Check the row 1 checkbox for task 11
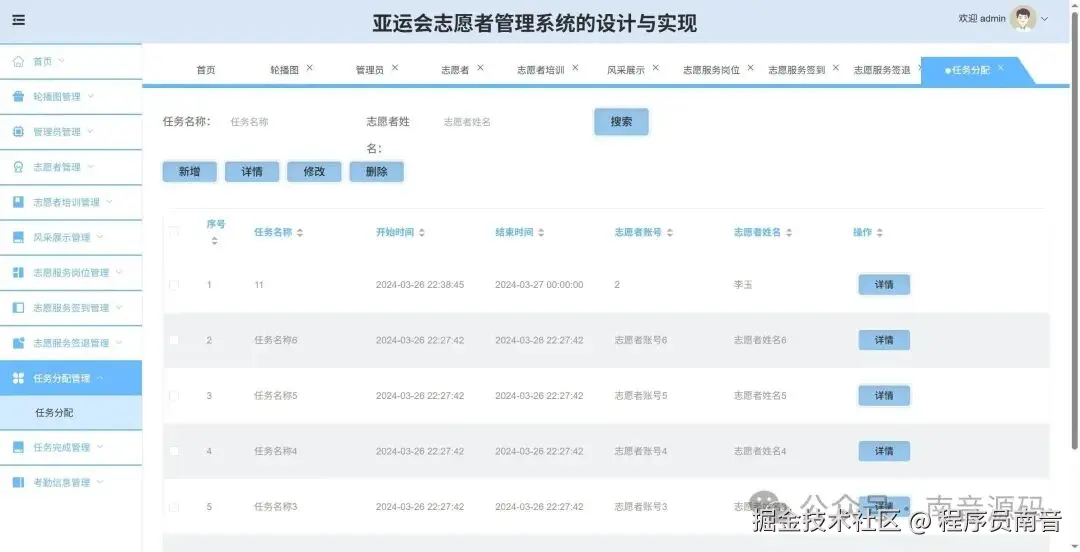 tap(174, 285)
